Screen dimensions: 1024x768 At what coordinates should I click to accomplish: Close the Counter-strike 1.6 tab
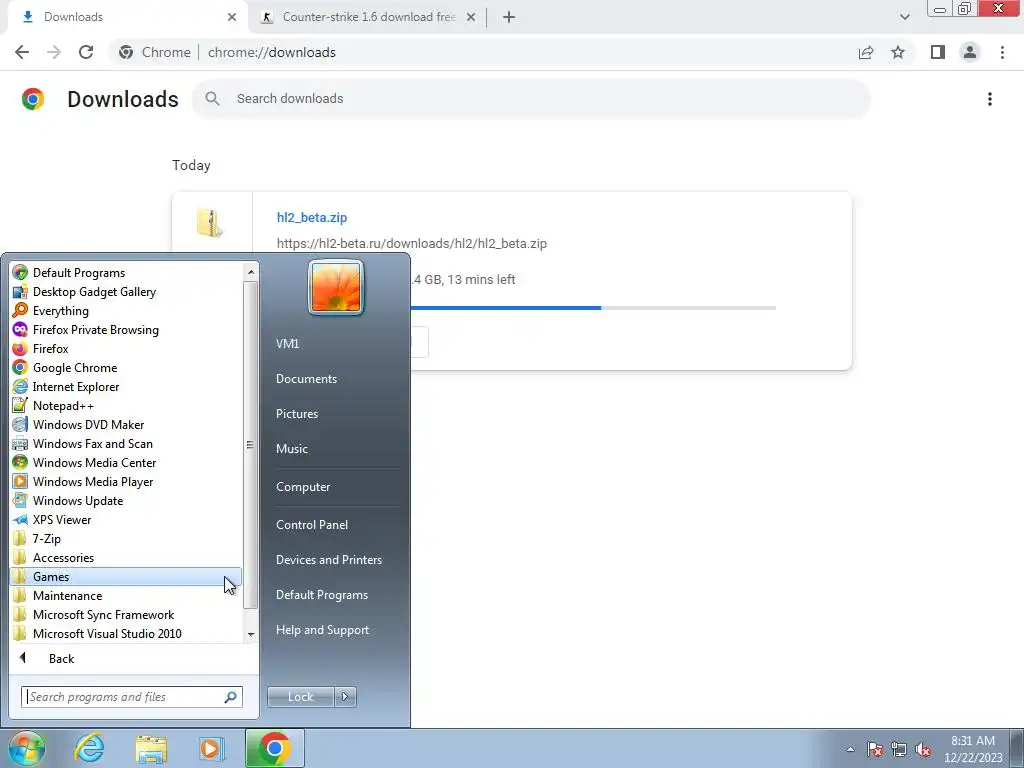click(471, 17)
